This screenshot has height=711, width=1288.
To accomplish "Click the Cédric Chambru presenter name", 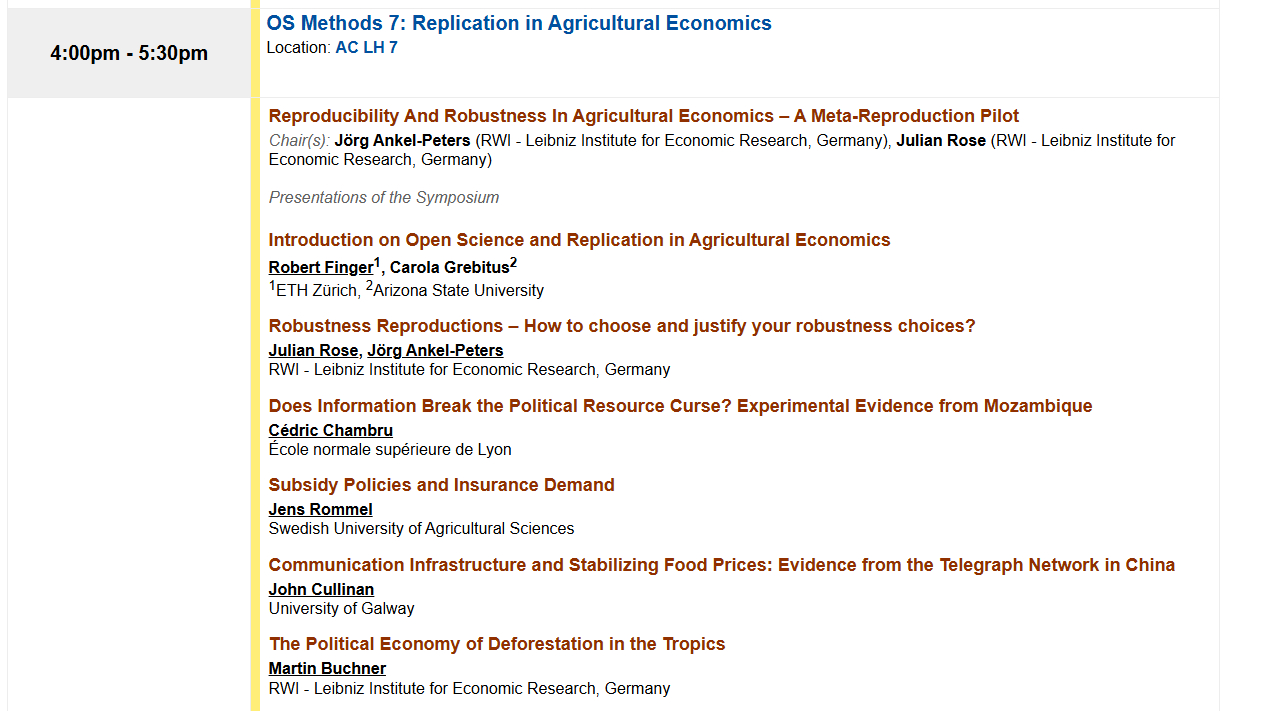I will point(330,430).
